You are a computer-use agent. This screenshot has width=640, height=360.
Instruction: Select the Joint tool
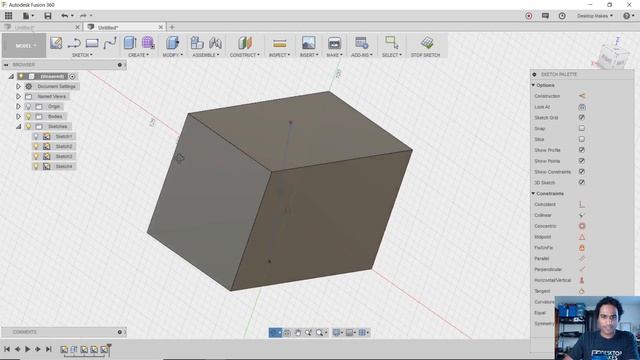(x=215, y=43)
